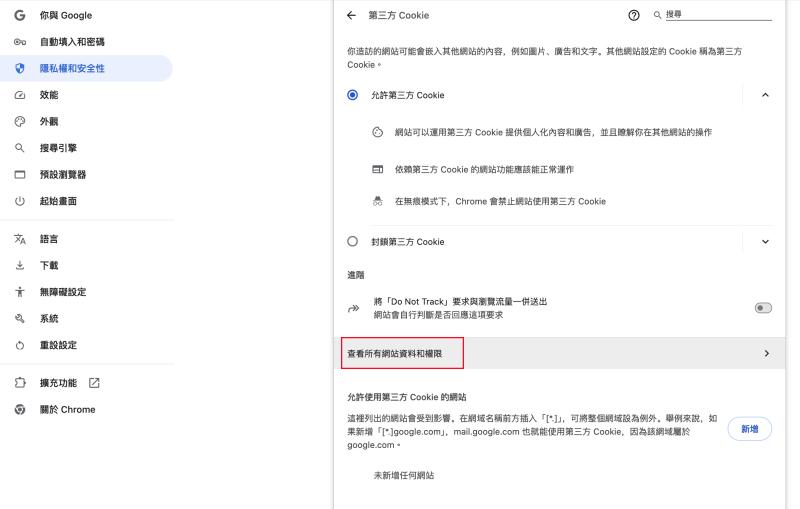Screen dimensions: 800x509
Task: Click the key icon for 自動填入和密碼
Action: pos(20,42)
